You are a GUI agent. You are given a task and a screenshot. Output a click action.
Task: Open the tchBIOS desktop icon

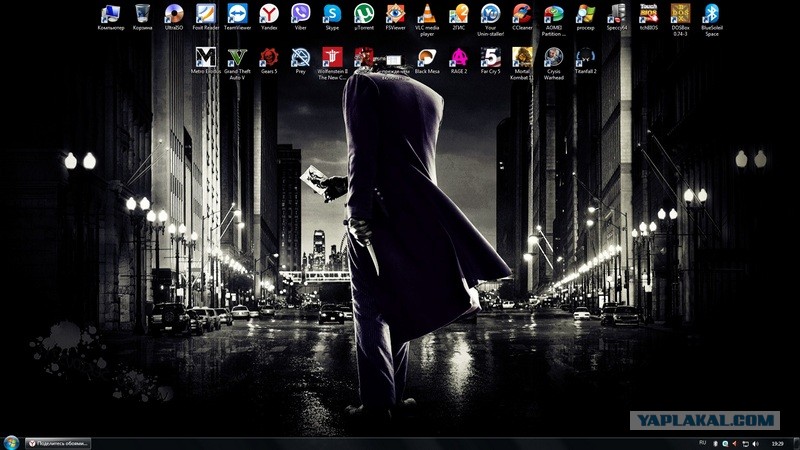(648, 17)
